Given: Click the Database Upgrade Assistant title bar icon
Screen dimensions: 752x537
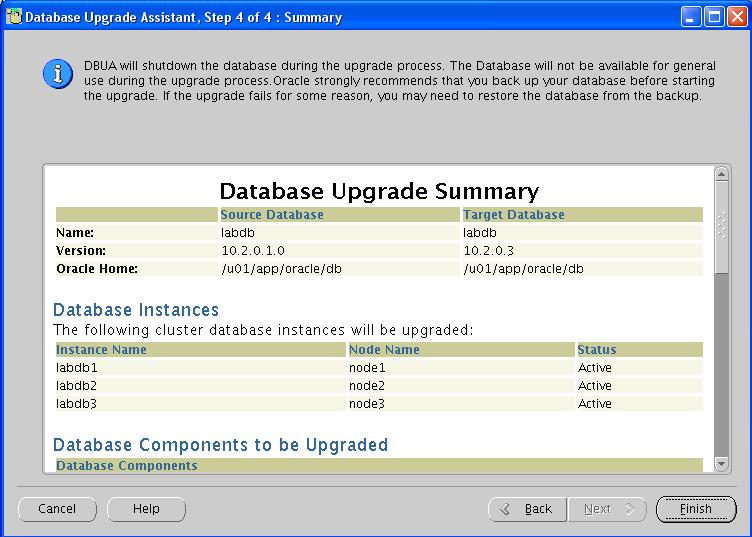Looking at the screenshot, I should coord(13,16).
